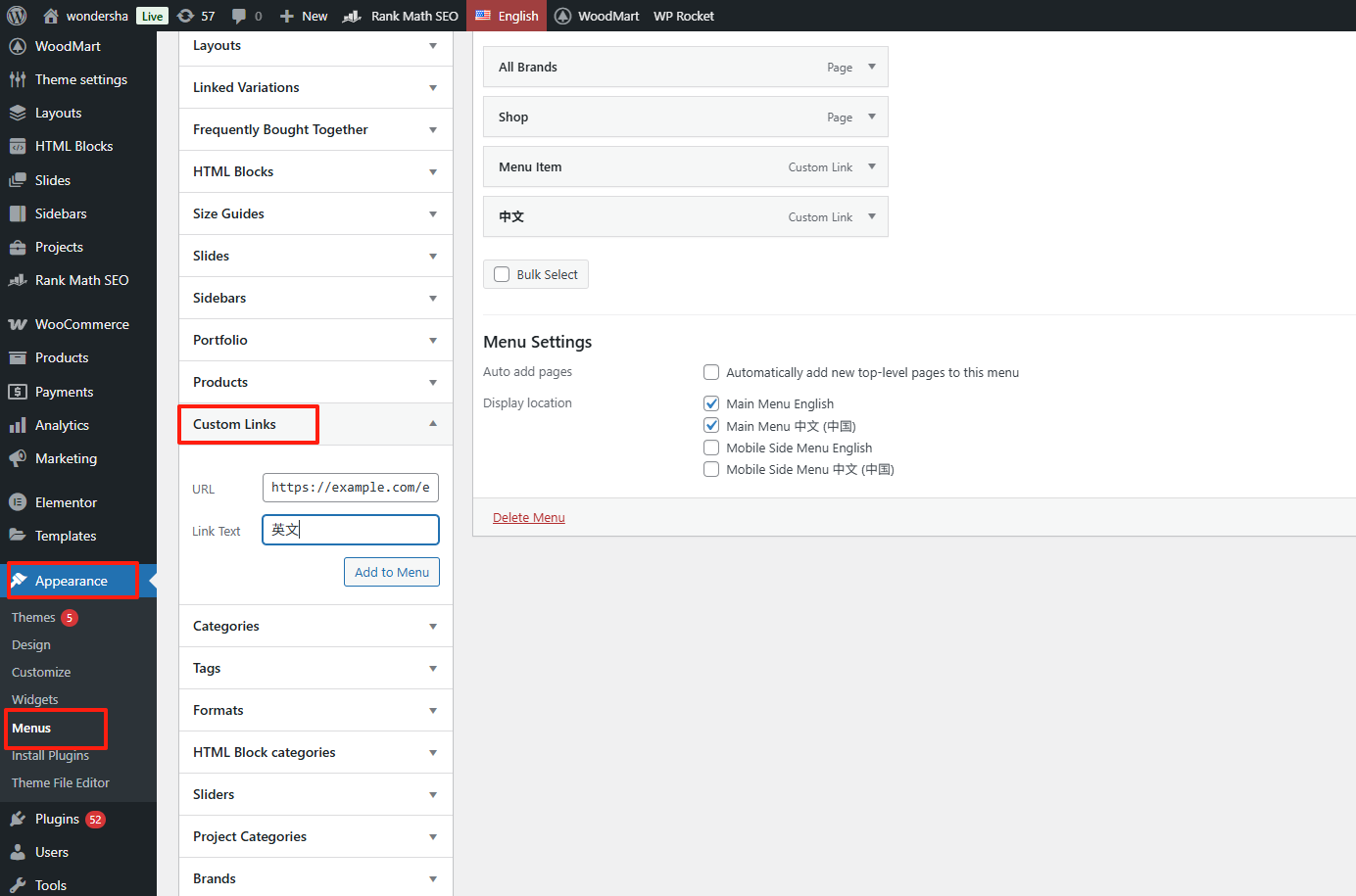Viewport: 1356px width, 896px height.
Task: Click the Analytics bar chart icon
Action: click(x=18, y=425)
